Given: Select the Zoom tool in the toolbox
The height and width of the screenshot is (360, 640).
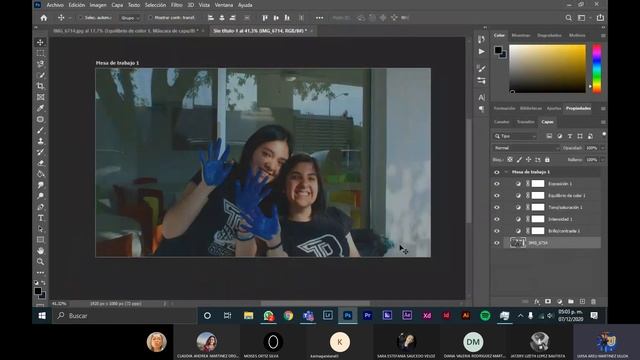Looking at the screenshot, I should click(40, 262).
